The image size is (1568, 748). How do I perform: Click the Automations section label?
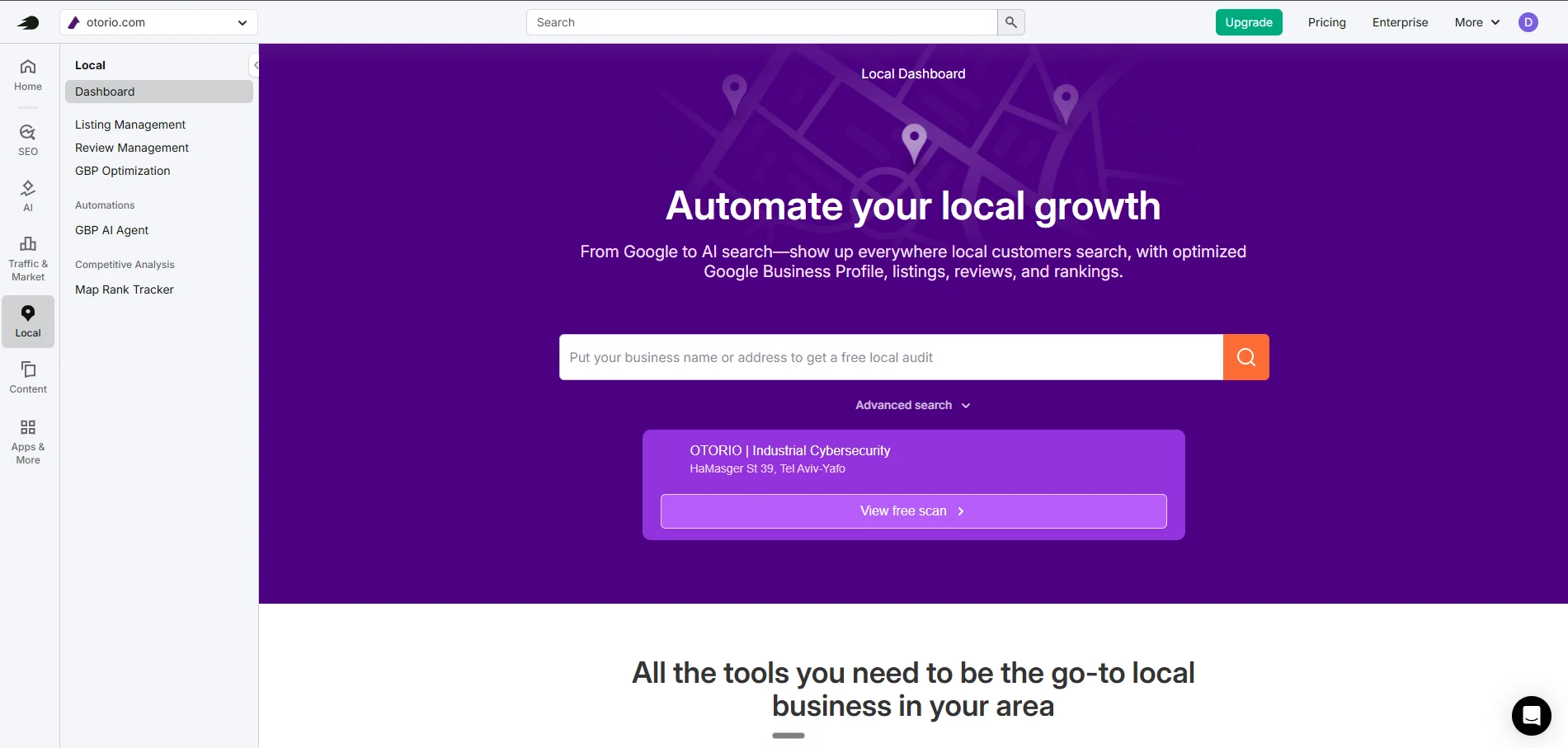coord(105,205)
